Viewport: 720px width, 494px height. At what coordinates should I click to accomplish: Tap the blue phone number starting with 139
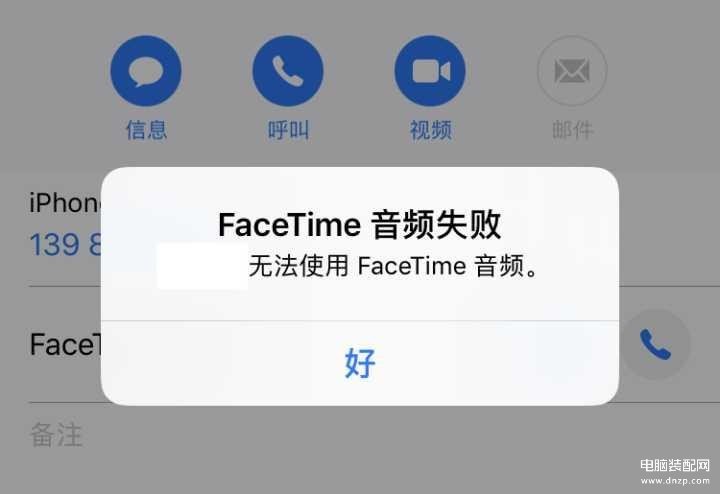(65, 244)
